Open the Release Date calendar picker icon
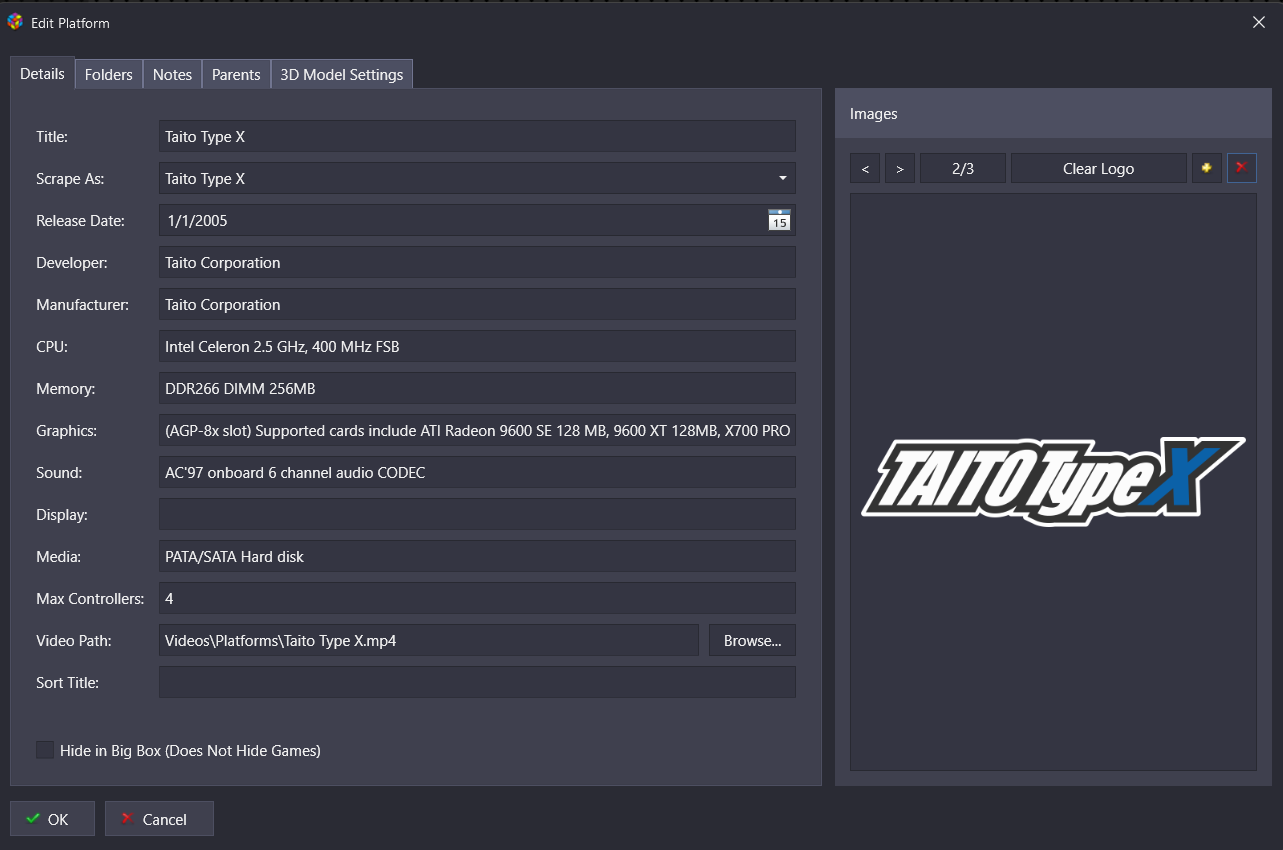Viewport: 1283px width, 850px height. (x=779, y=220)
